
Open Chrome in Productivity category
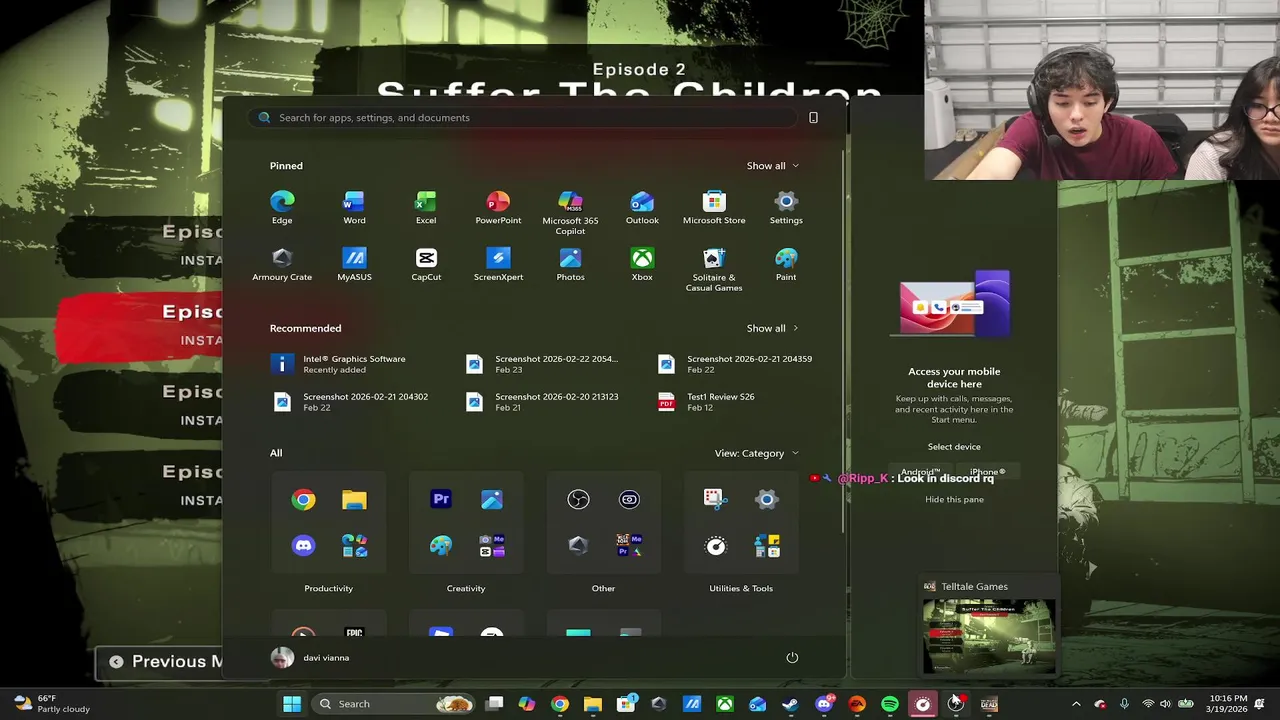coord(303,500)
